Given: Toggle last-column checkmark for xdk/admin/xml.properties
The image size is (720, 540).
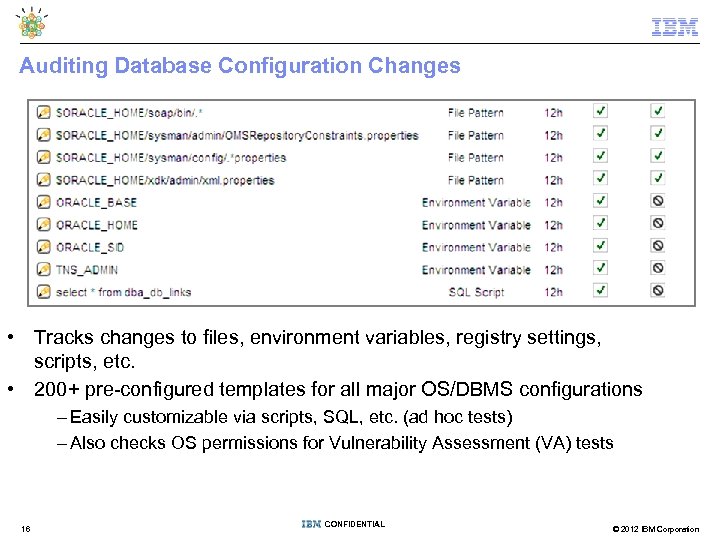Looking at the screenshot, I should [x=658, y=178].
